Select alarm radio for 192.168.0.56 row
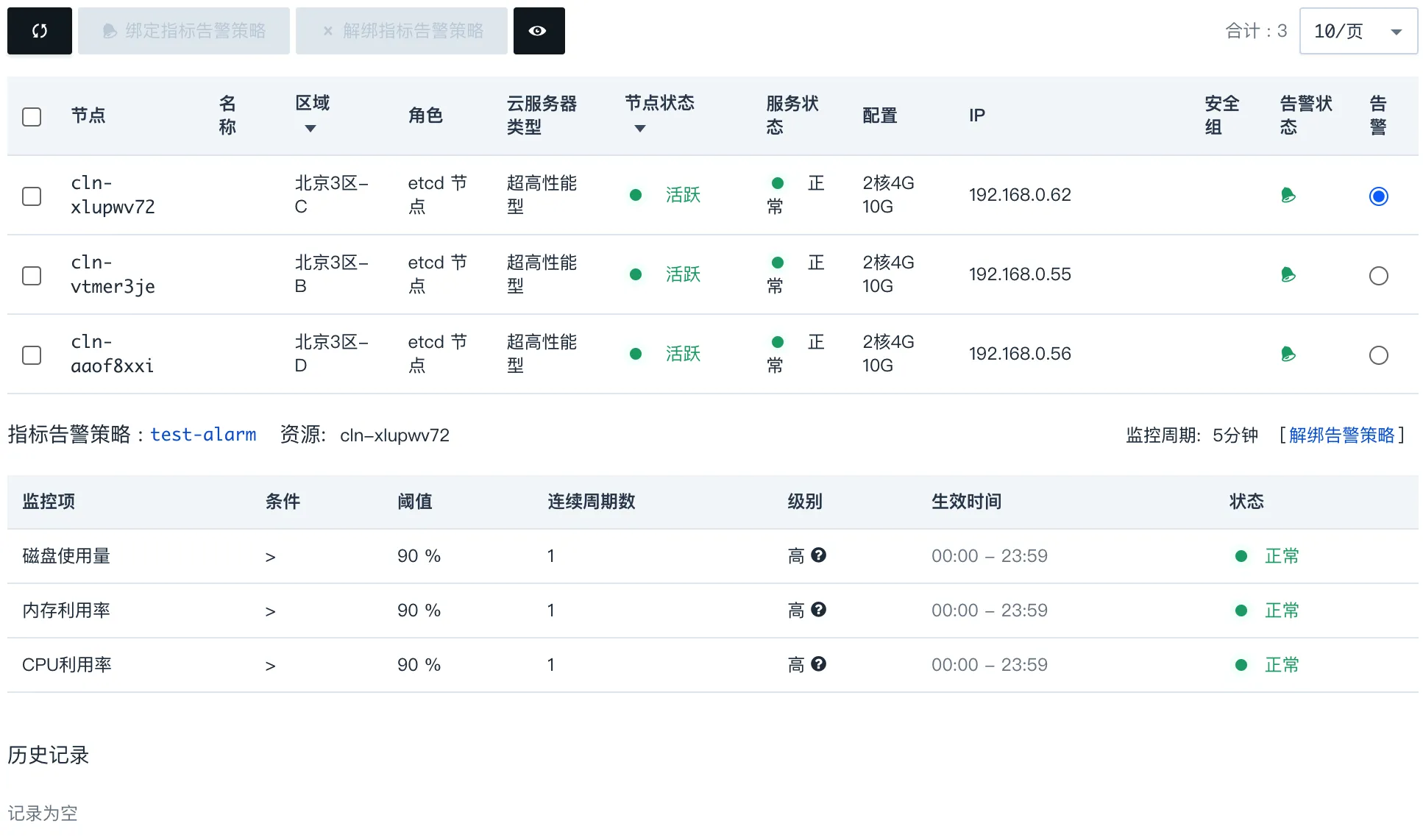The height and width of the screenshot is (840, 1423). click(x=1378, y=355)
